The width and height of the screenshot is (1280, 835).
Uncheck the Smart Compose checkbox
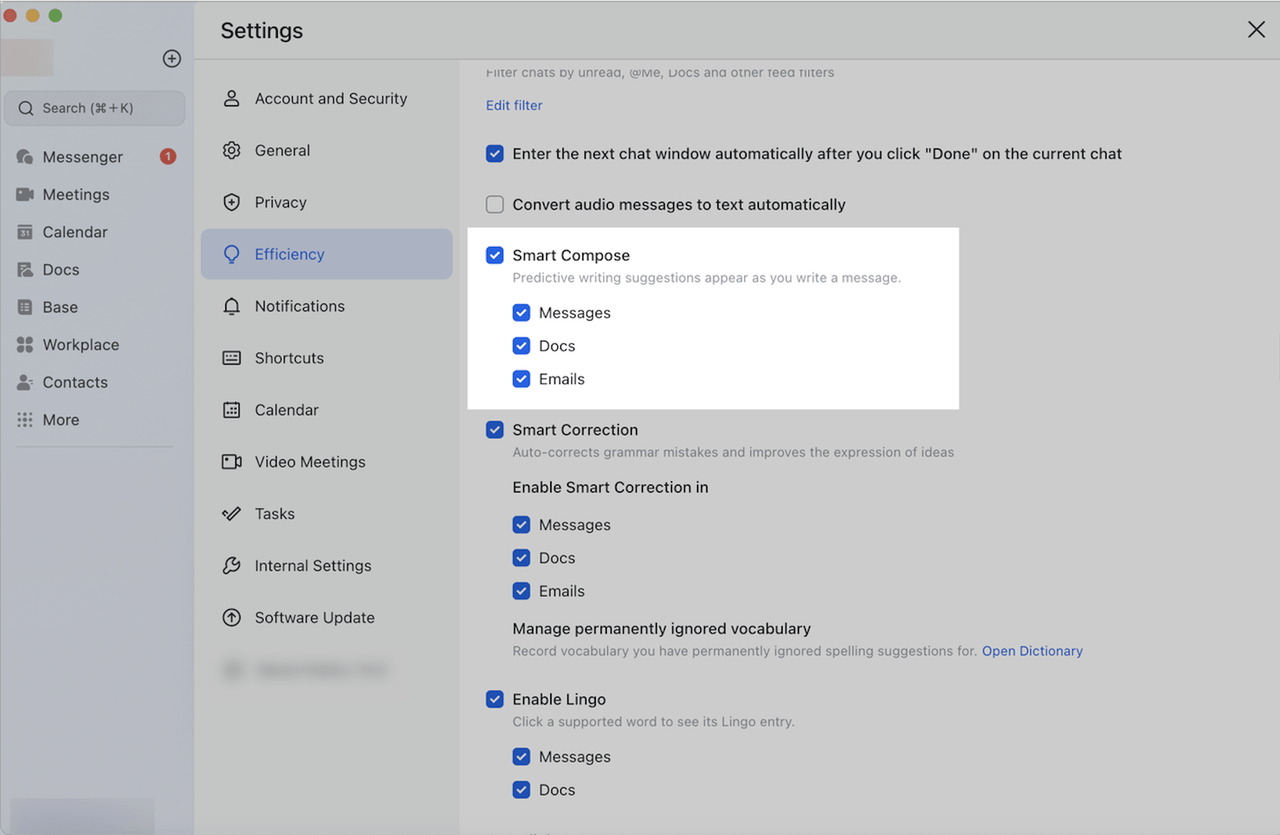pyautogui.click(x=495, y=255)
